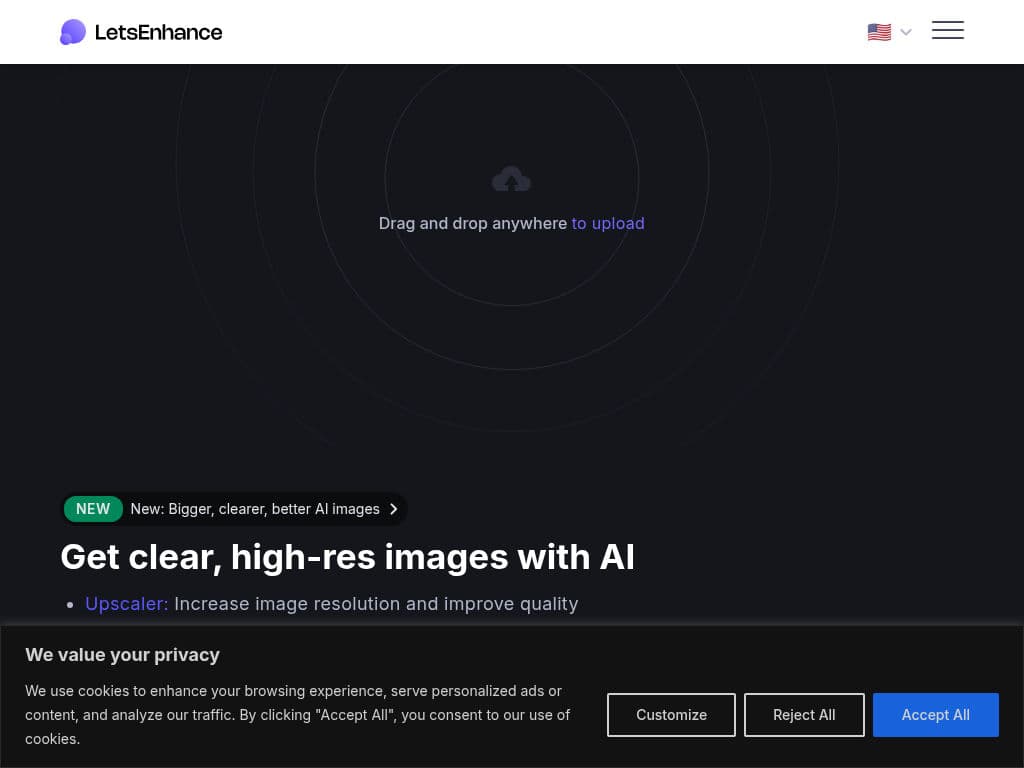This screenshot has height=768, width=1024.
Task: Click the bullet point before Upscaler
Action: [x=70, y=605]
